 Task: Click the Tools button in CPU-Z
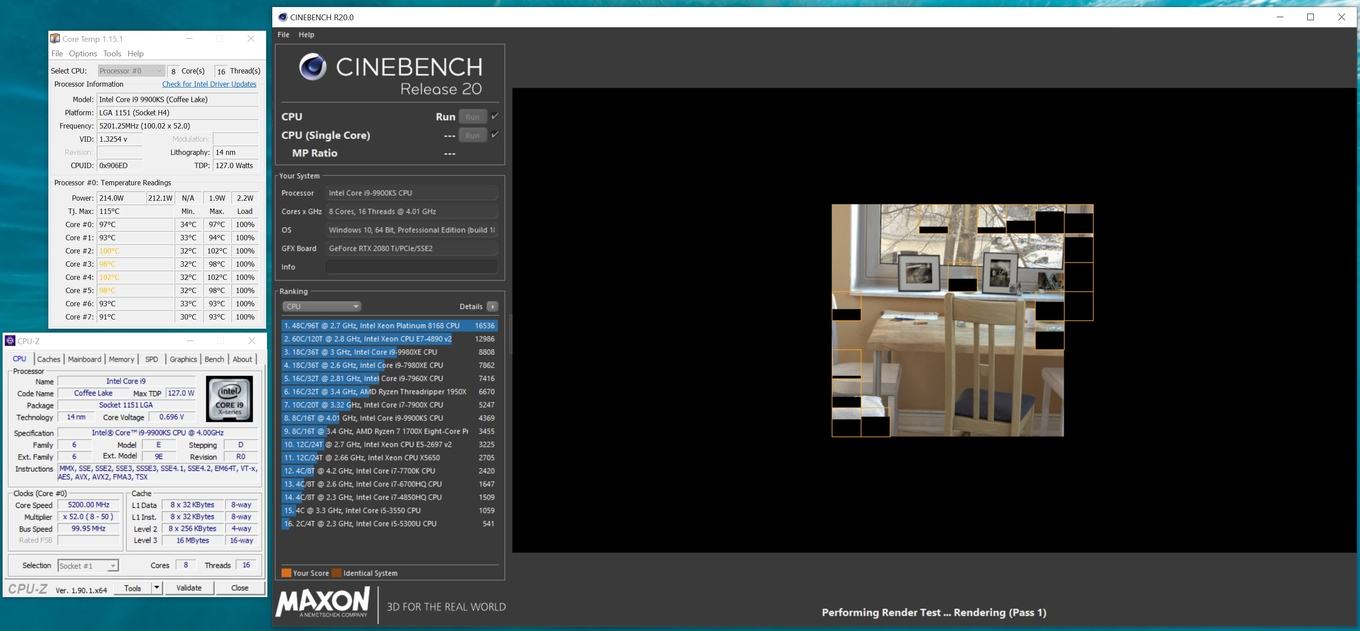(x=132, y=588)
